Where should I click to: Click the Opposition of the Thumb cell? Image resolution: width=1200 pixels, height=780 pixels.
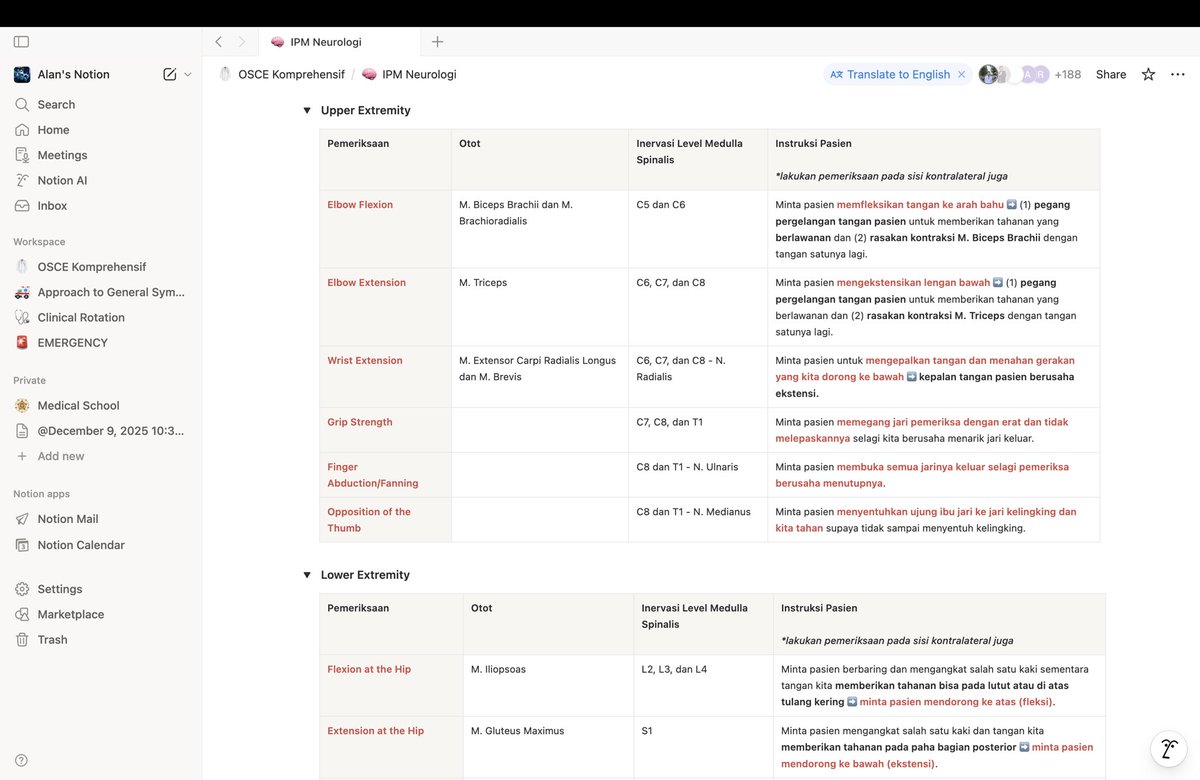point(385,520)
